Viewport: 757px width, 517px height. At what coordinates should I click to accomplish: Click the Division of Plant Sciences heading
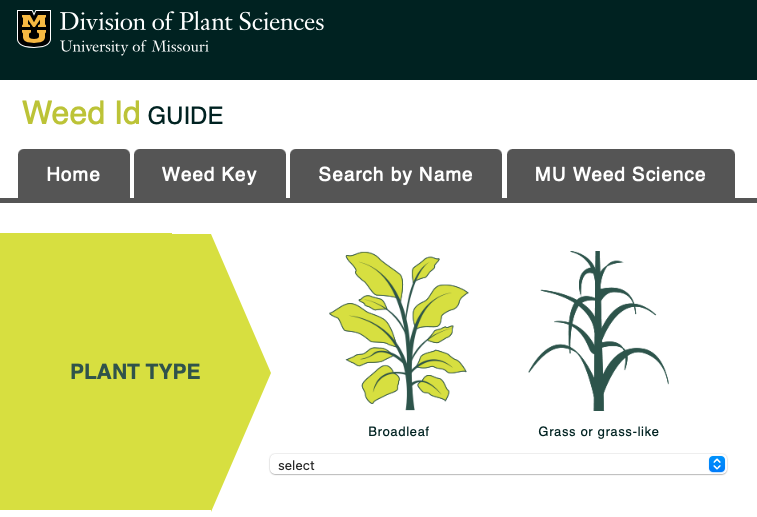click(x=192, y=21)
